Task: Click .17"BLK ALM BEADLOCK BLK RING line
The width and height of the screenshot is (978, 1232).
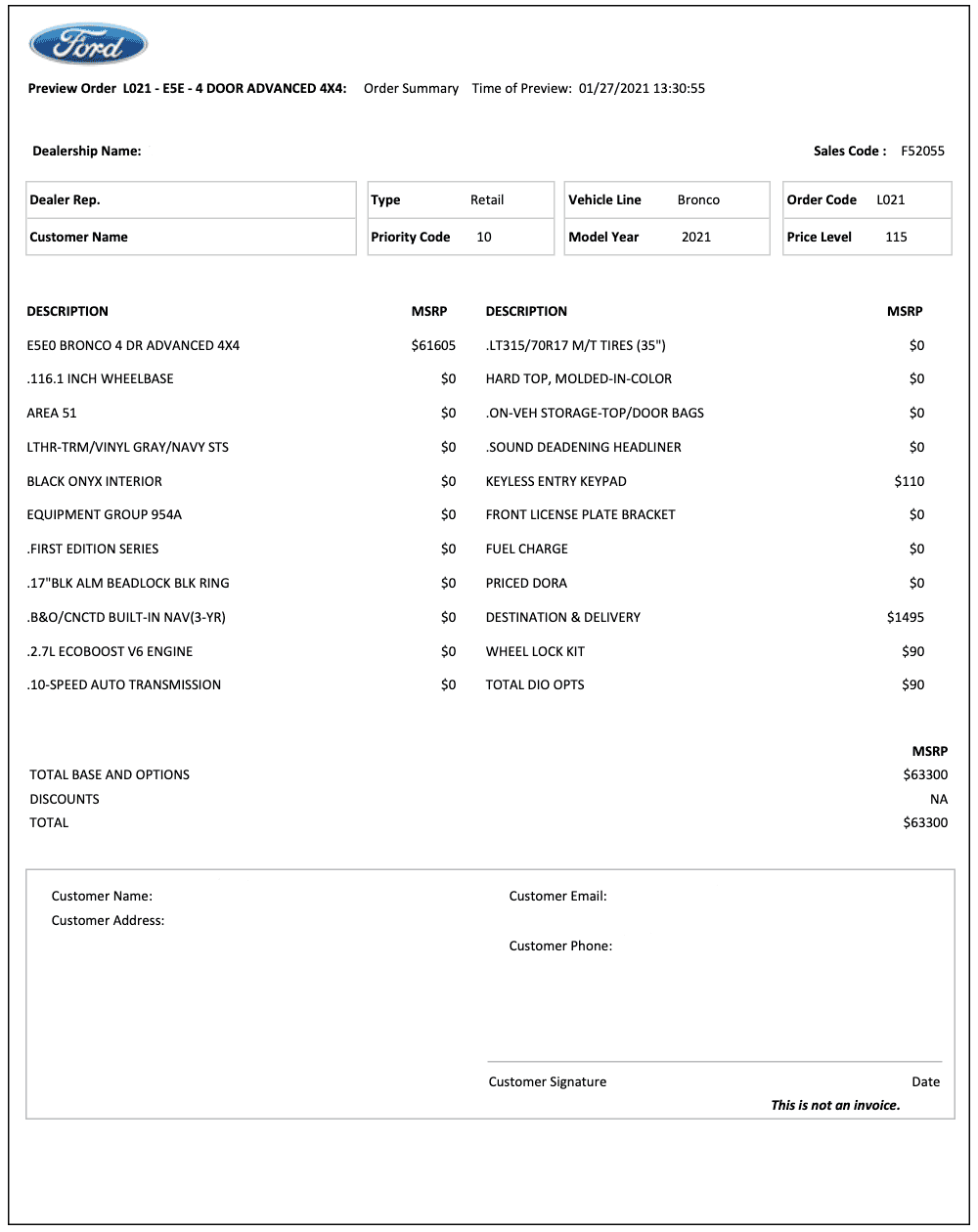Action: (128, 583)
